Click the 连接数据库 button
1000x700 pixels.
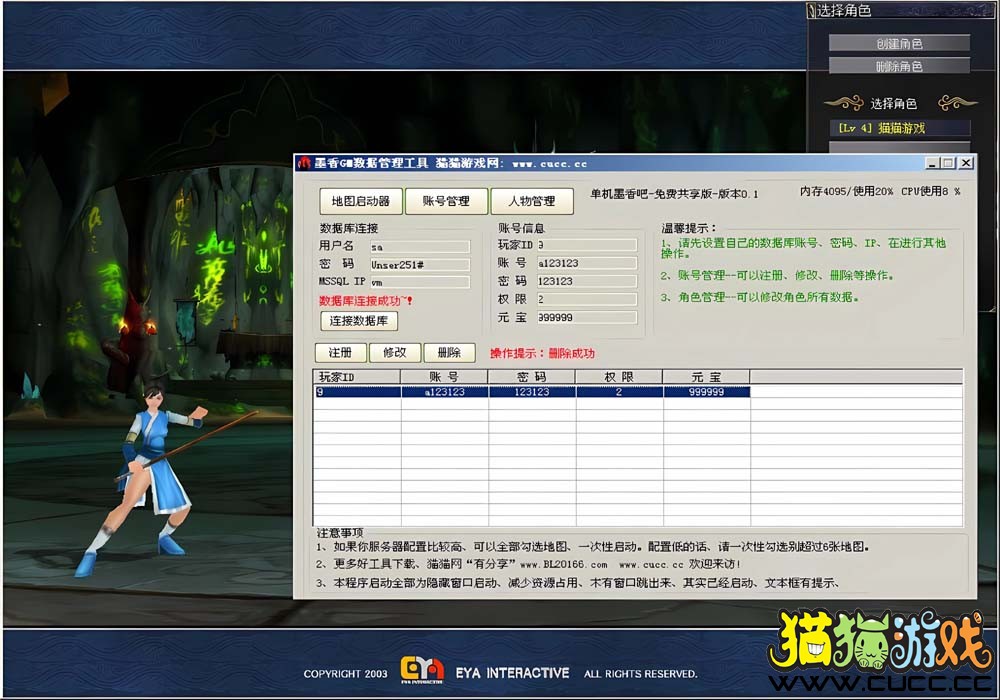pyautogui.click(x=359, y=321)
